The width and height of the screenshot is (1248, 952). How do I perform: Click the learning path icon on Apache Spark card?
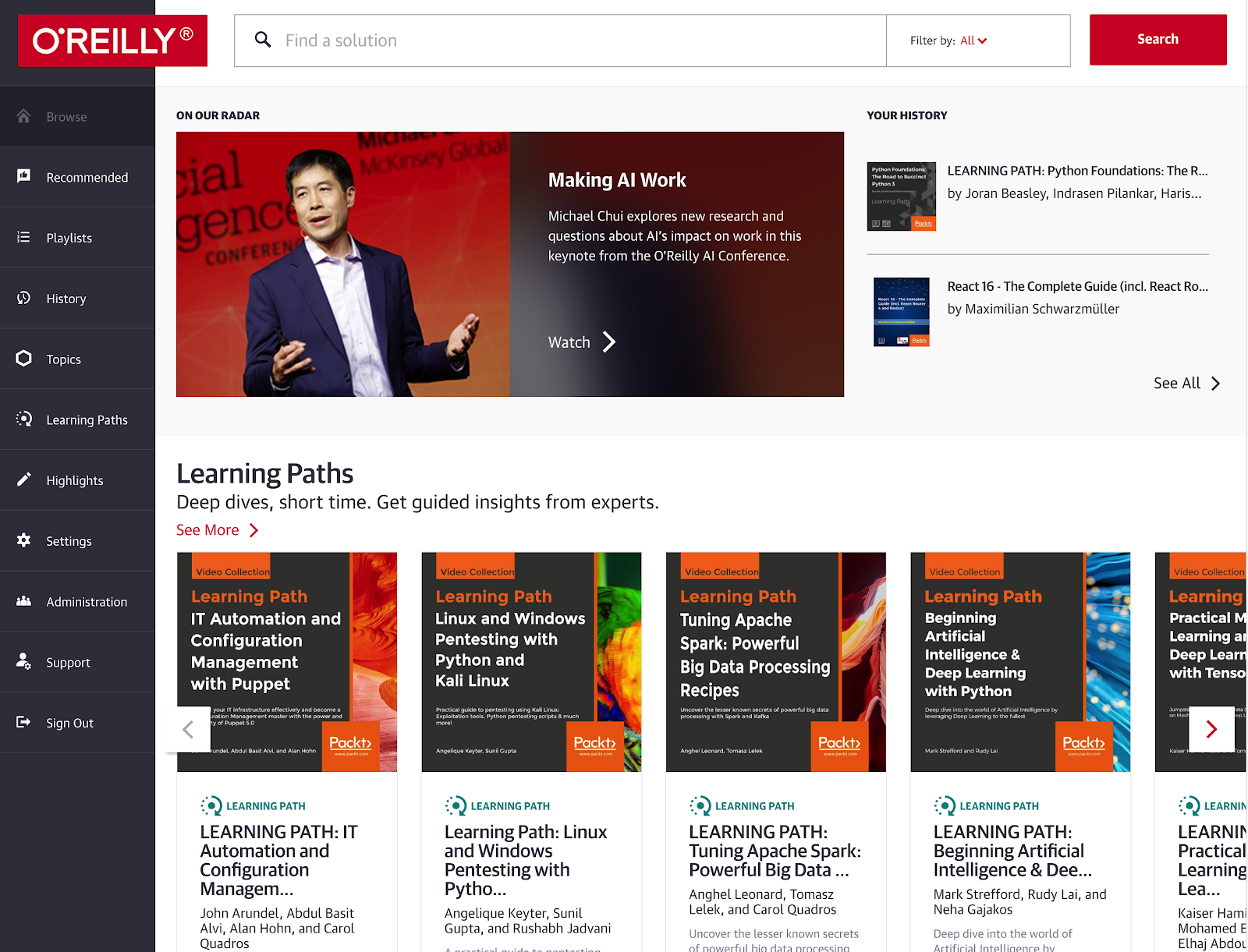(x=700, y=805)
